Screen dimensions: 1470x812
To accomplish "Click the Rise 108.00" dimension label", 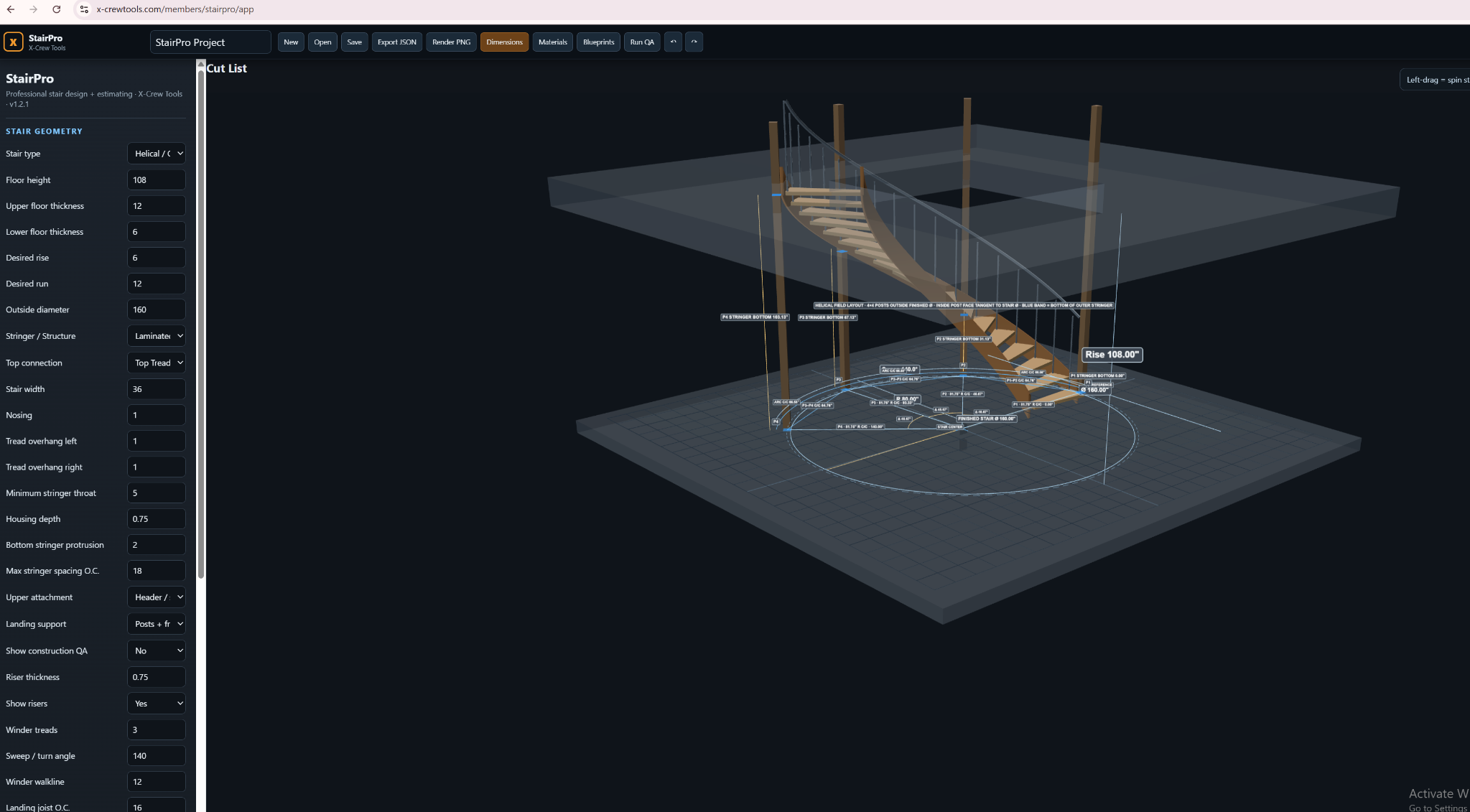I will click(1112, 355).
